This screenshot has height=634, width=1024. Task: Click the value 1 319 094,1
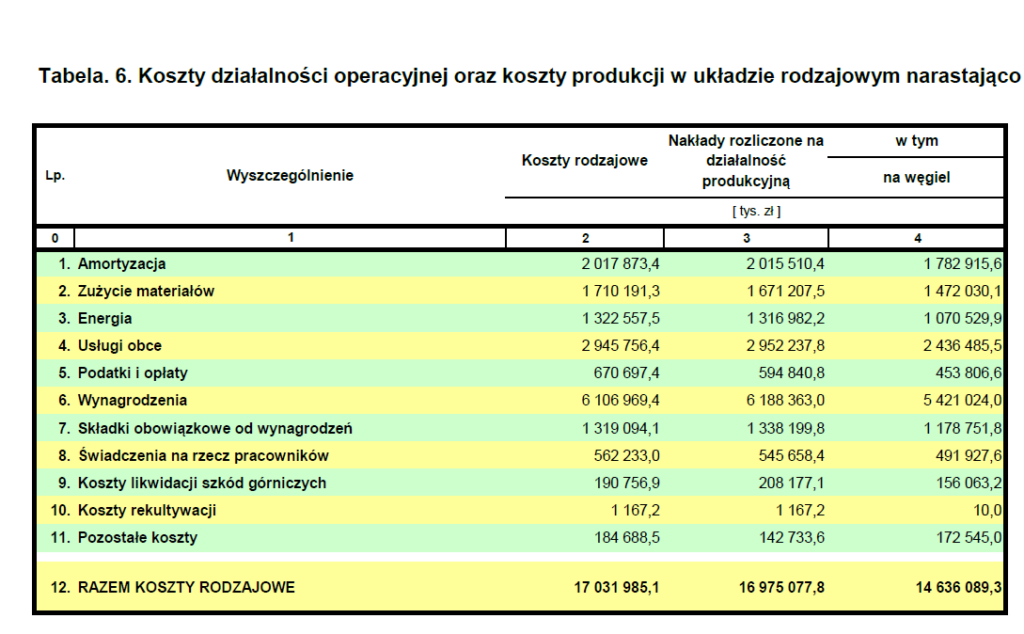pyautogui.click(x=620, y=428)
